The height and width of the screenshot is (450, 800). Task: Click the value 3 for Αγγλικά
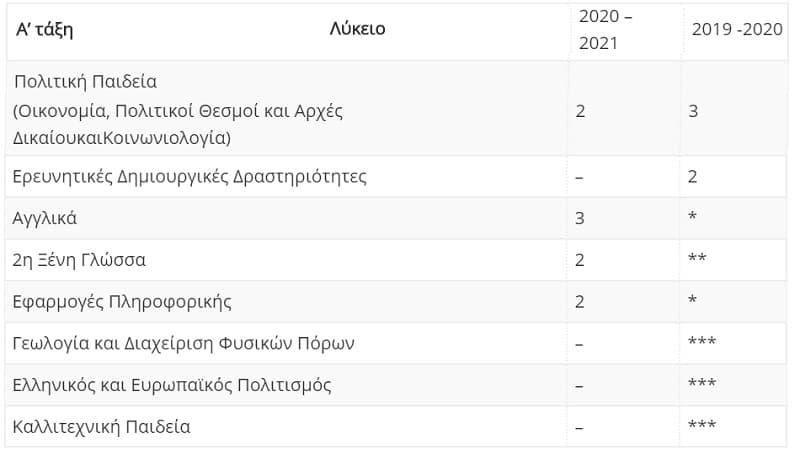(x=580, y=218)
